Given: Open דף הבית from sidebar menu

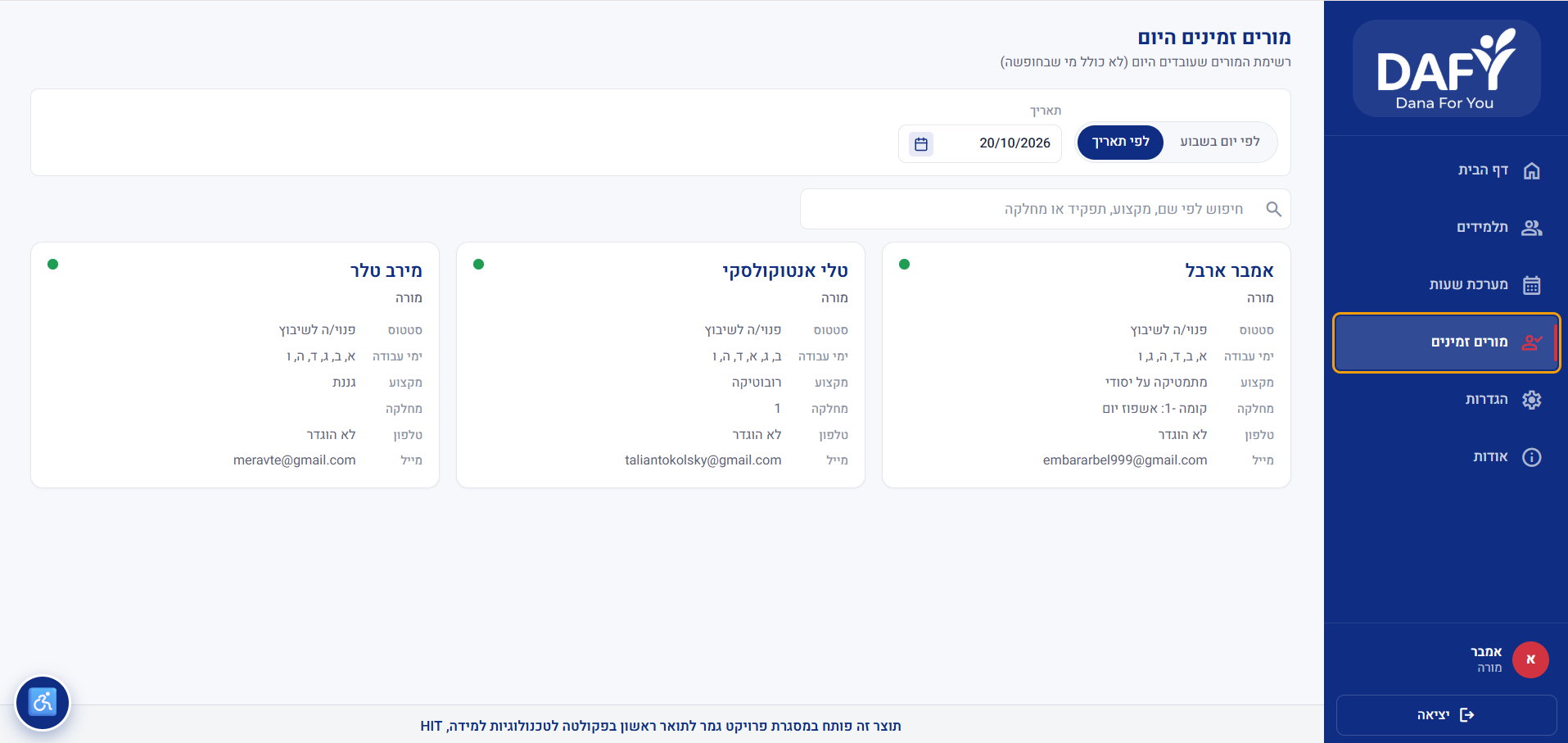Looking at the screenshot, I should [1446, 170].
